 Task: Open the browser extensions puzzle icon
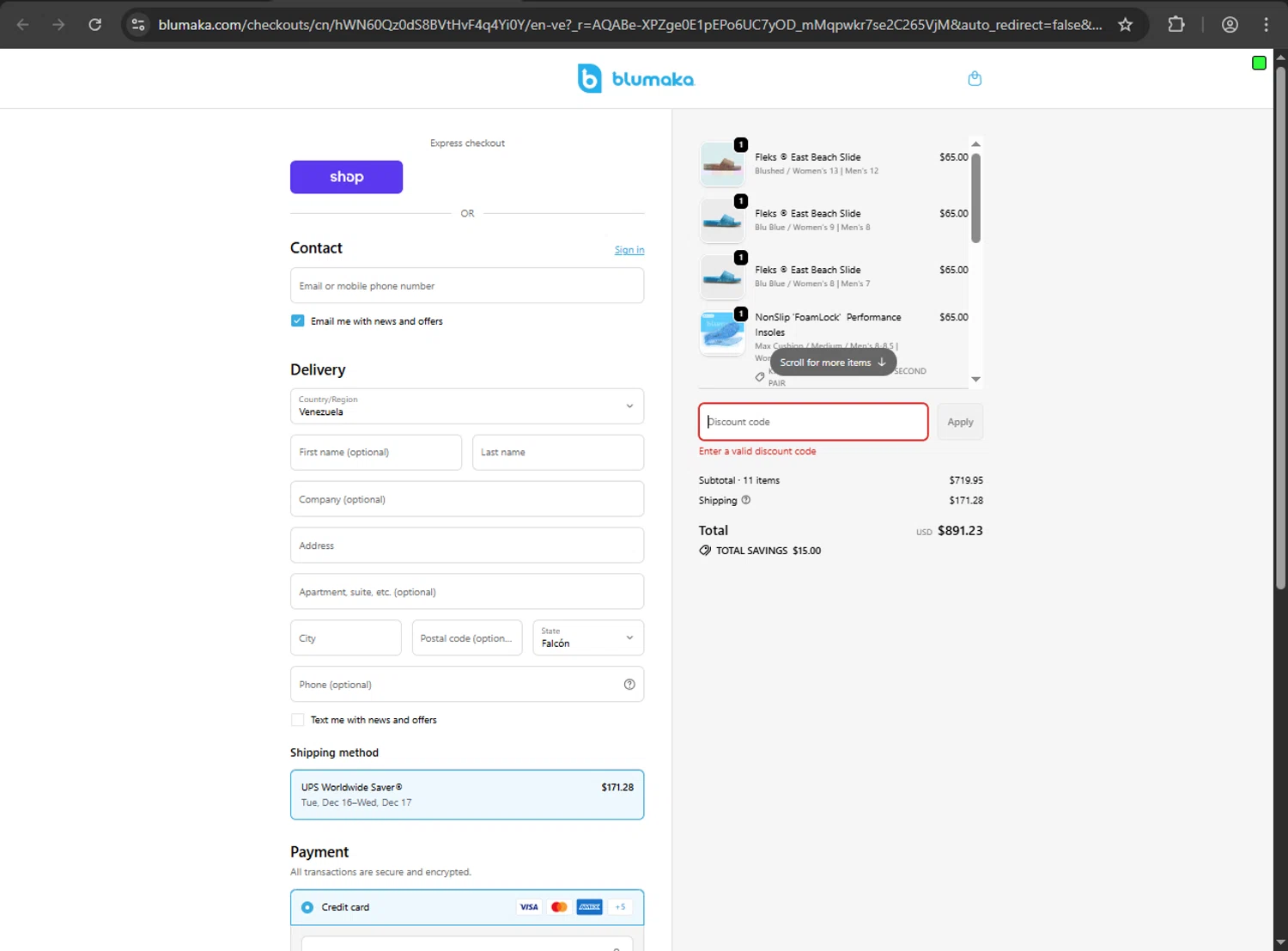(1176, 24)
